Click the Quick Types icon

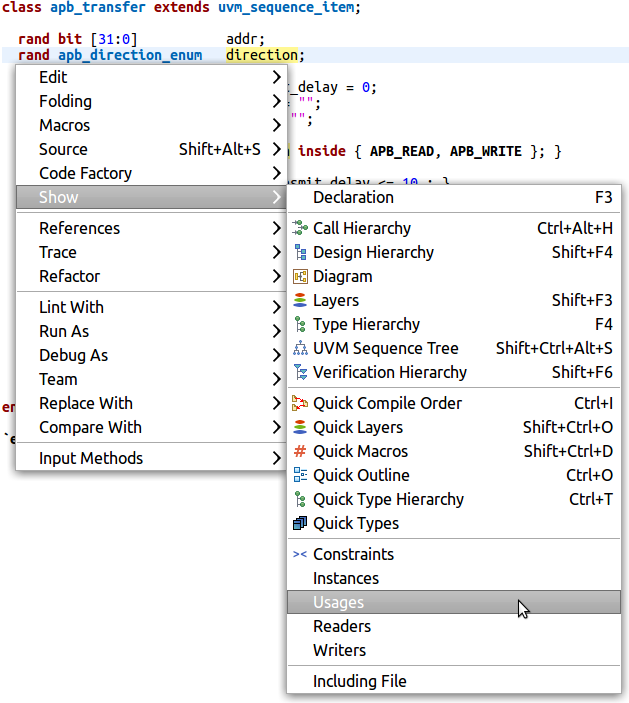pos(300,523)
